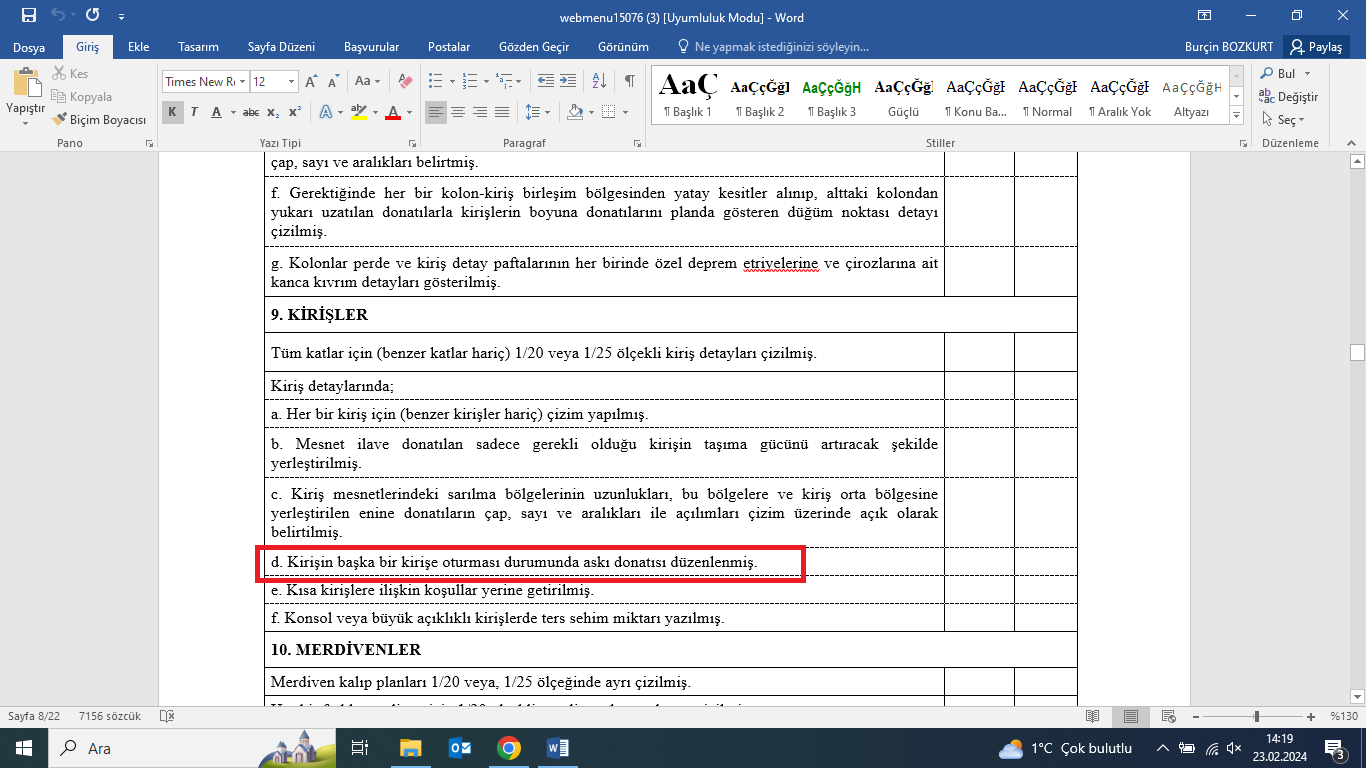The image size is (1366, 768).
Task: Apply Başlık 1 style
Action: (688, 95)
